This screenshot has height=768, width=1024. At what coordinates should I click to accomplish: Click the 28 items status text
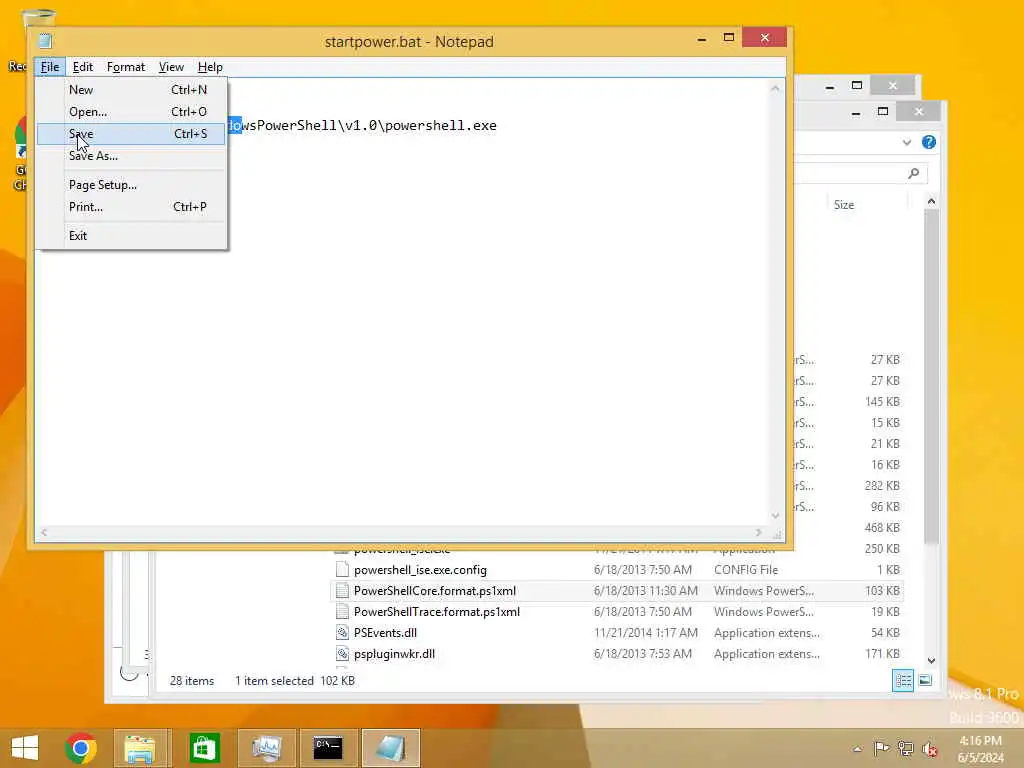[192, 680]
